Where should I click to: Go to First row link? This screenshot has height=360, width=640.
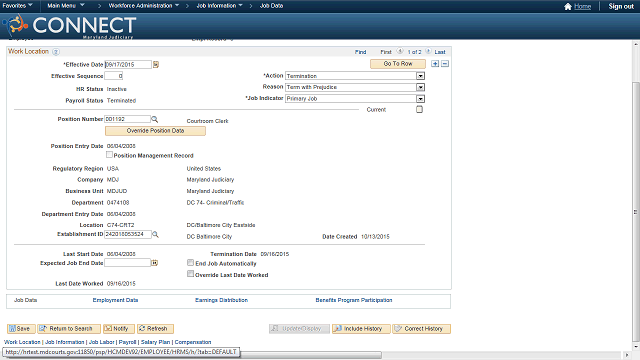(386, 52)
